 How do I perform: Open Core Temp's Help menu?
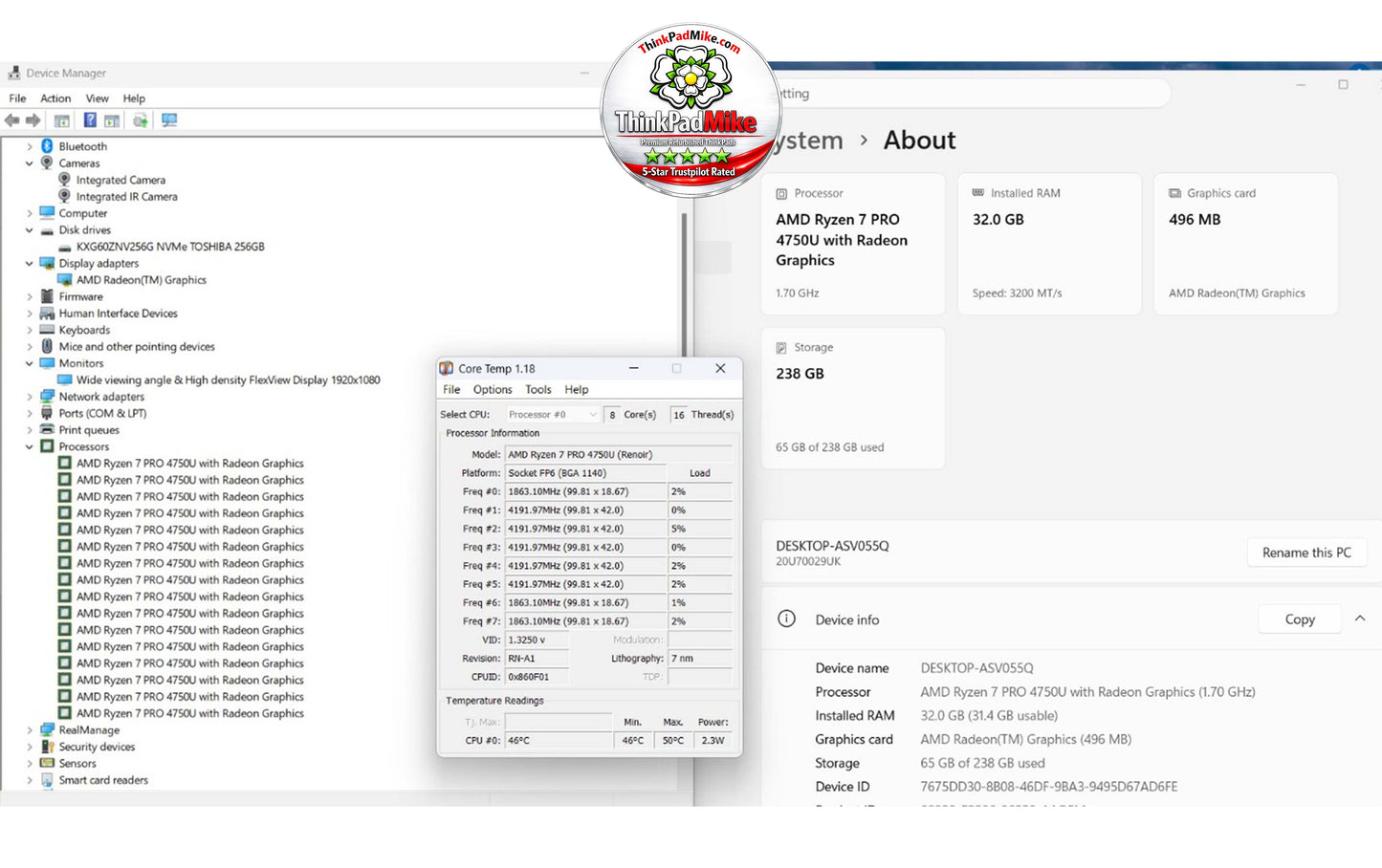(x=577, y=390)
